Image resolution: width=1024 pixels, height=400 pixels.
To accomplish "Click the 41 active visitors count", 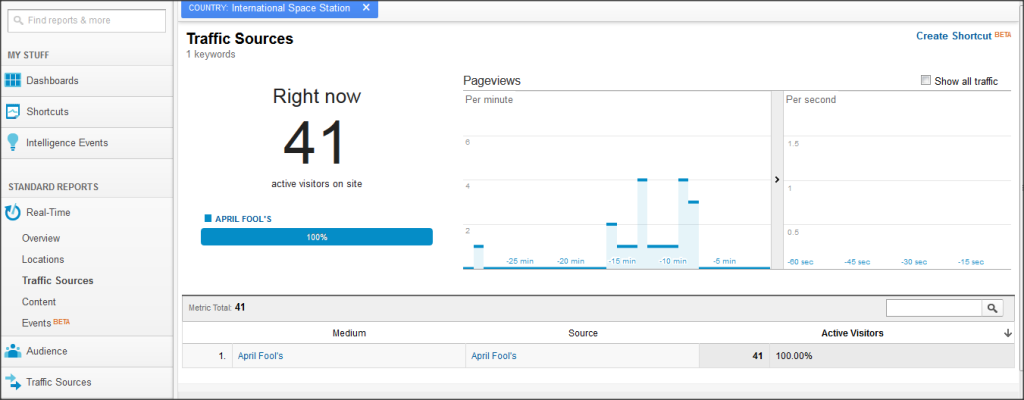I will coord(313,144).
